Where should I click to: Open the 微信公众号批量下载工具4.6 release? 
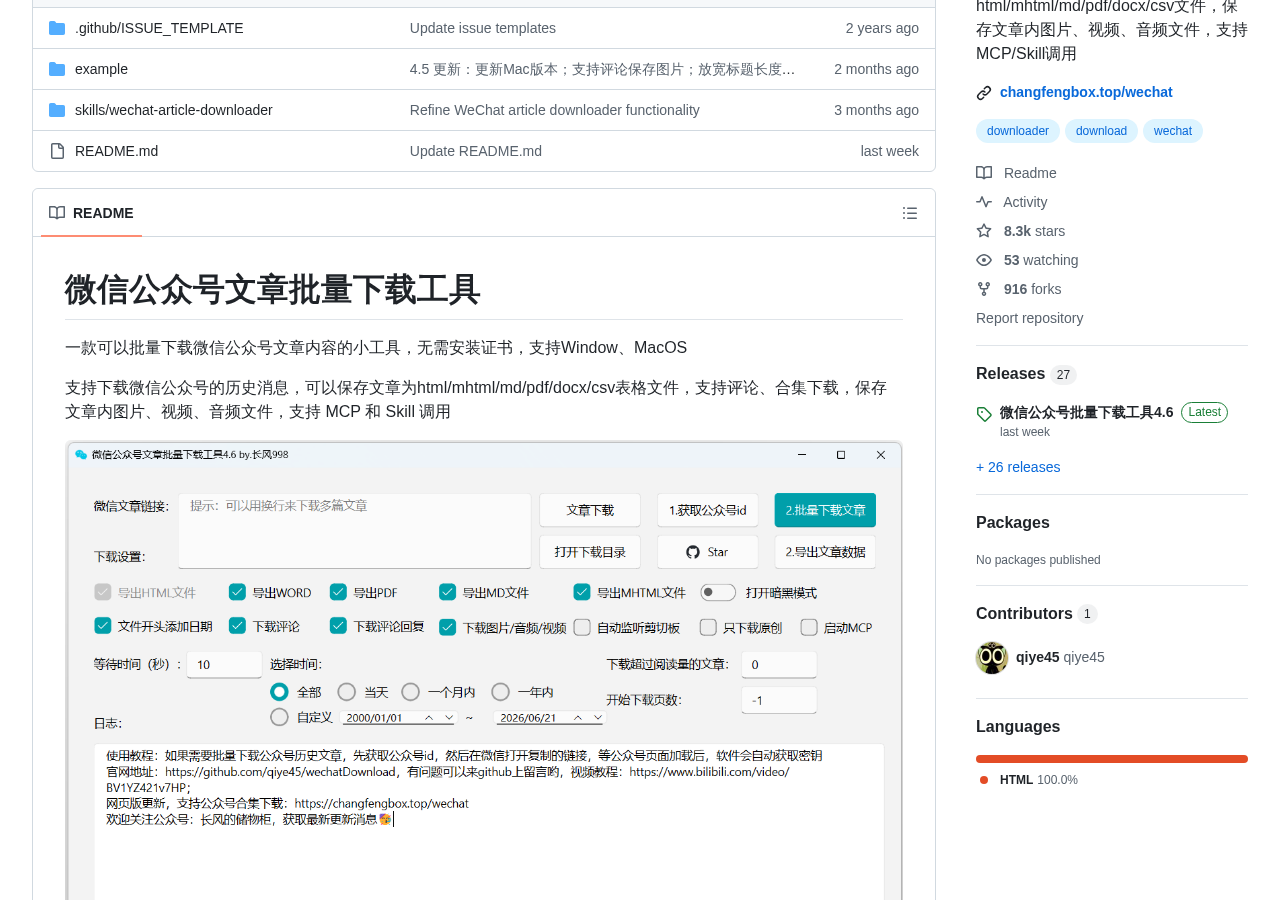pos(1087,412)
